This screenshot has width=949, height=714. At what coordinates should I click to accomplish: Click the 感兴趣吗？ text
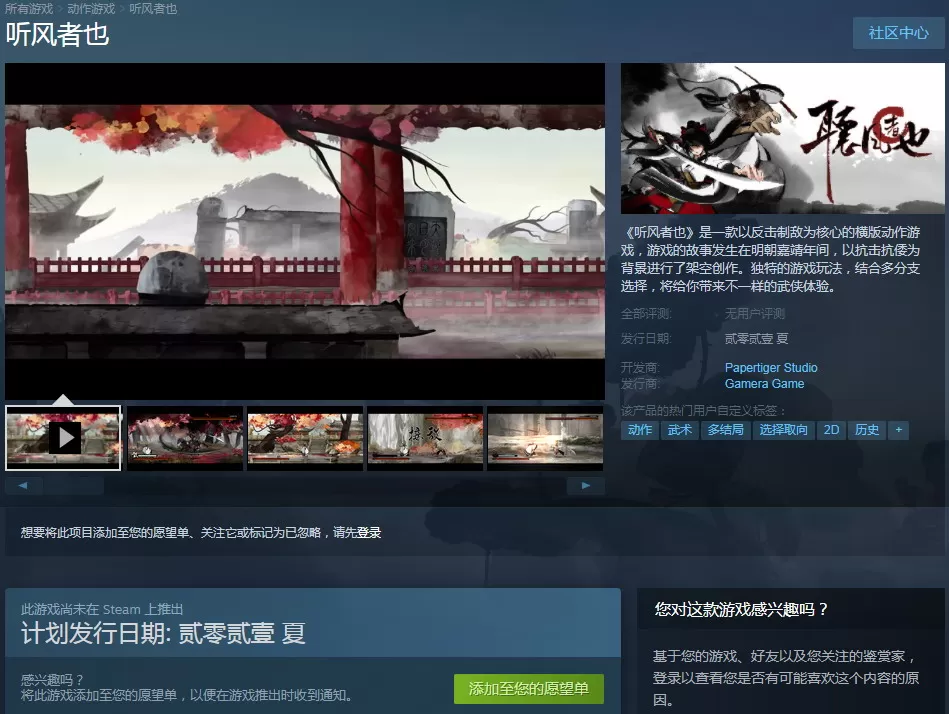point(52,679)
